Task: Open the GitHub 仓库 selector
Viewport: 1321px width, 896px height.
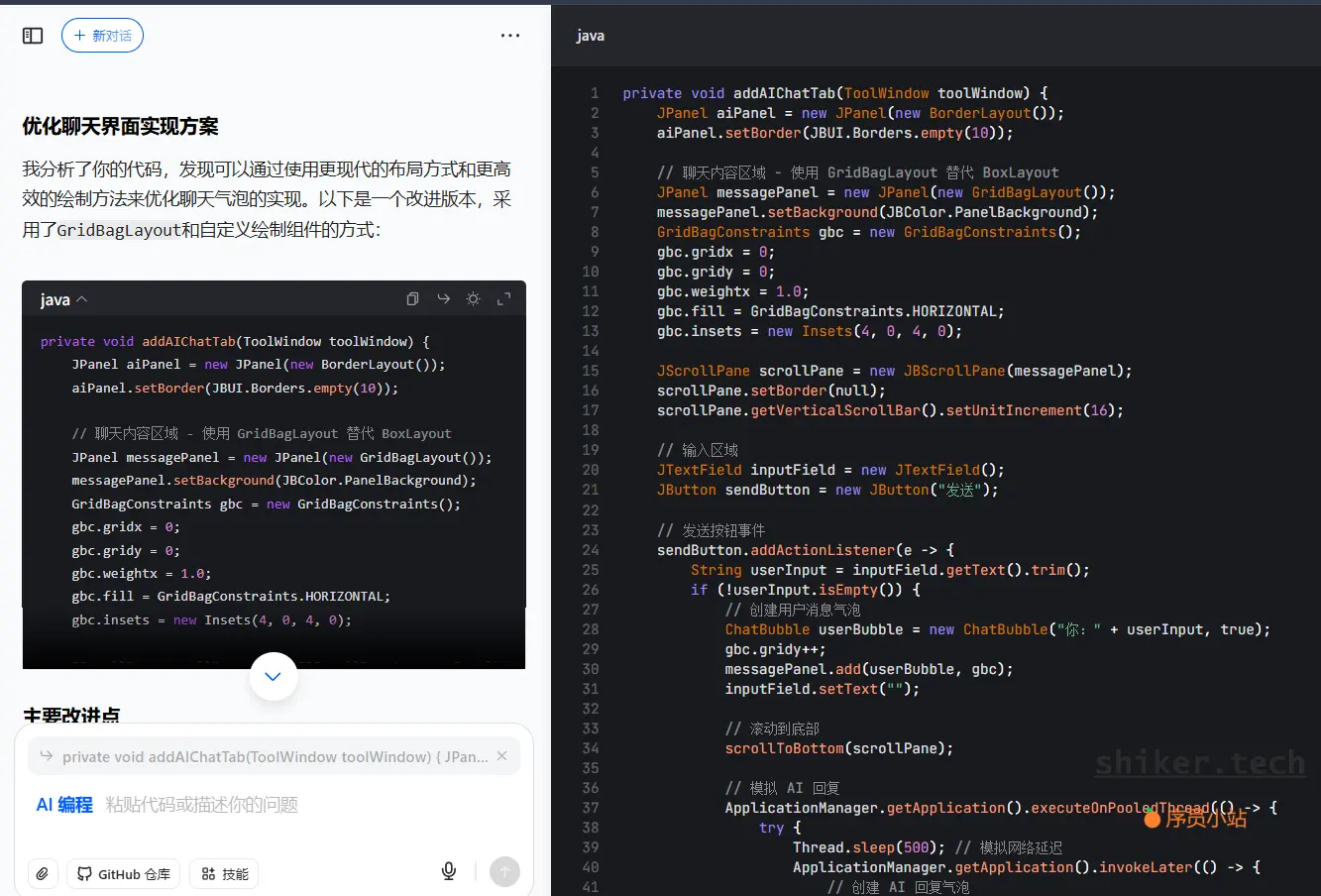Action: point(124,873)
